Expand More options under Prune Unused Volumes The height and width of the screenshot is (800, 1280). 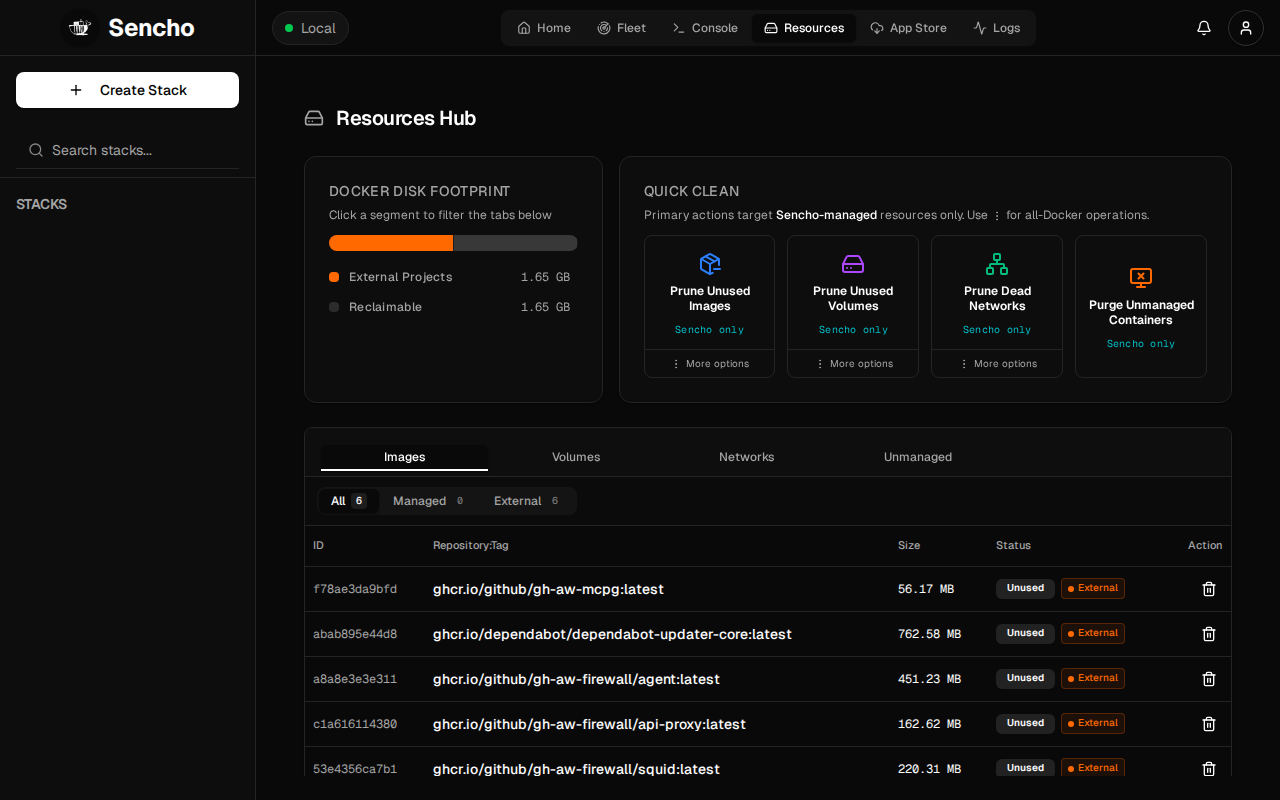coord(853,364)
